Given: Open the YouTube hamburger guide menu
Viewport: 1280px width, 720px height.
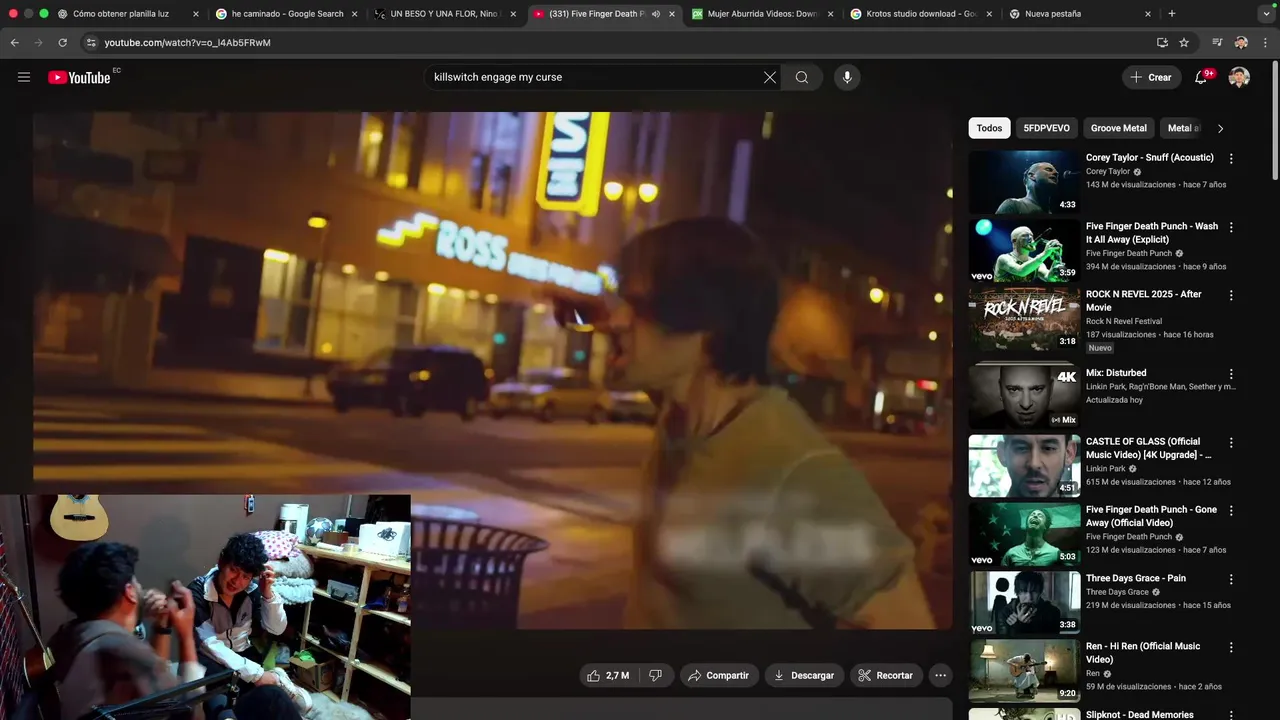Looking at the screenshot, I should coord(24,77).
